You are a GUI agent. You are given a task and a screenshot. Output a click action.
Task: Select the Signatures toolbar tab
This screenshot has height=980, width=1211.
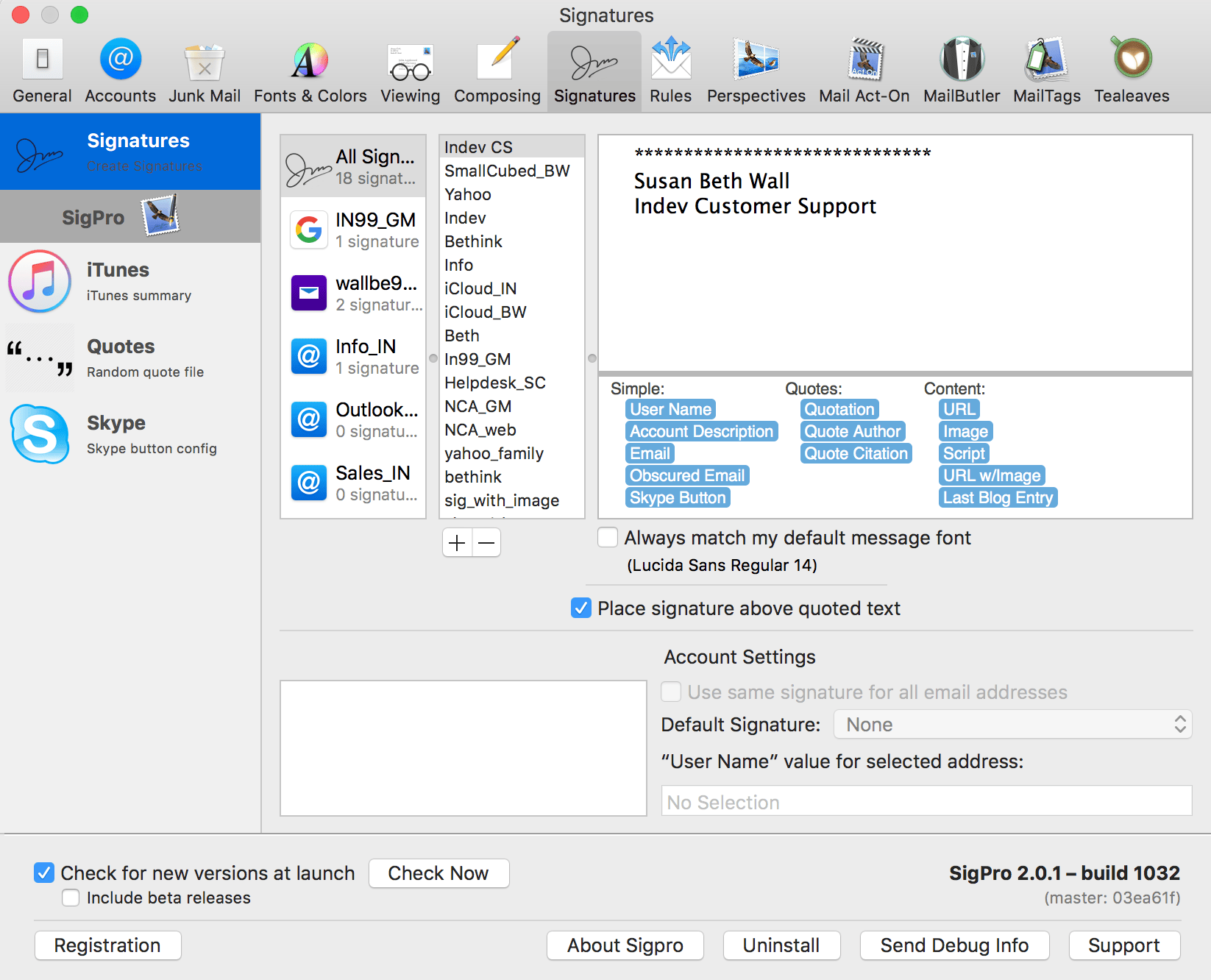(x=594, y=71)
